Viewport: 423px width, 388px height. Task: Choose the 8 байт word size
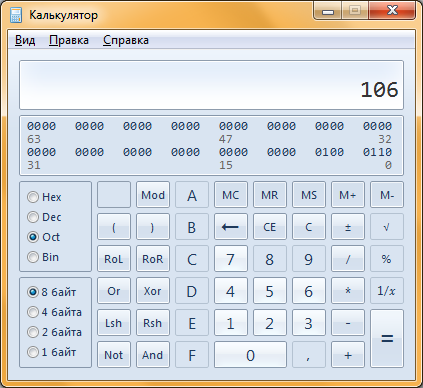[51, 292]
